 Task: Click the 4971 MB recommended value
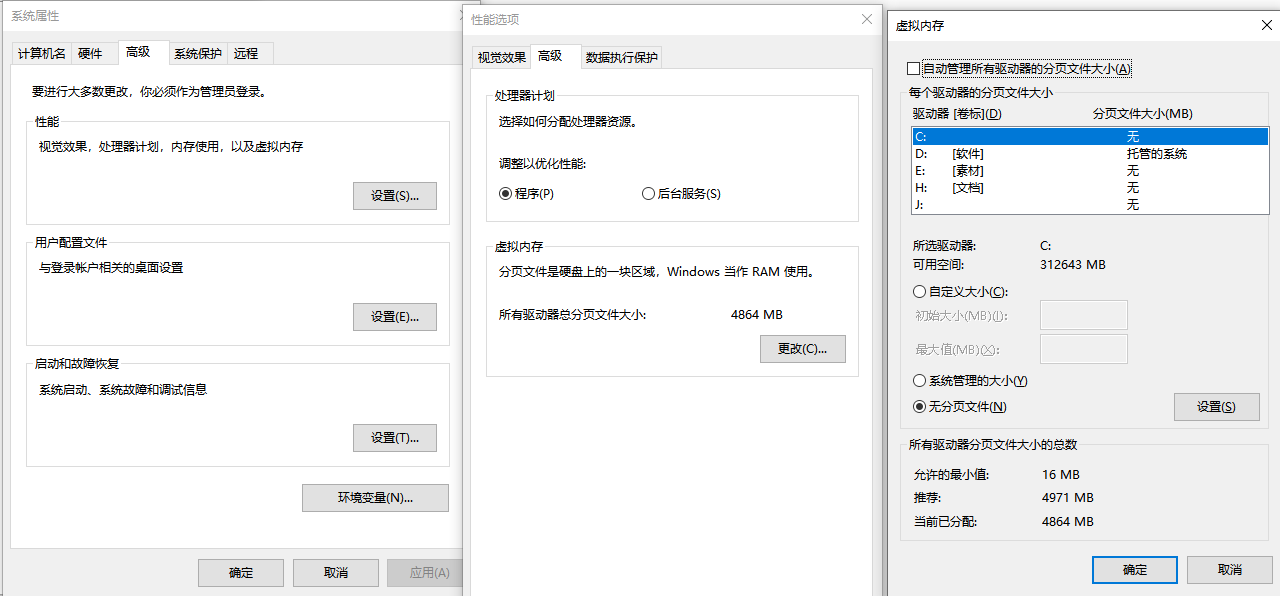pos(1068,498)
